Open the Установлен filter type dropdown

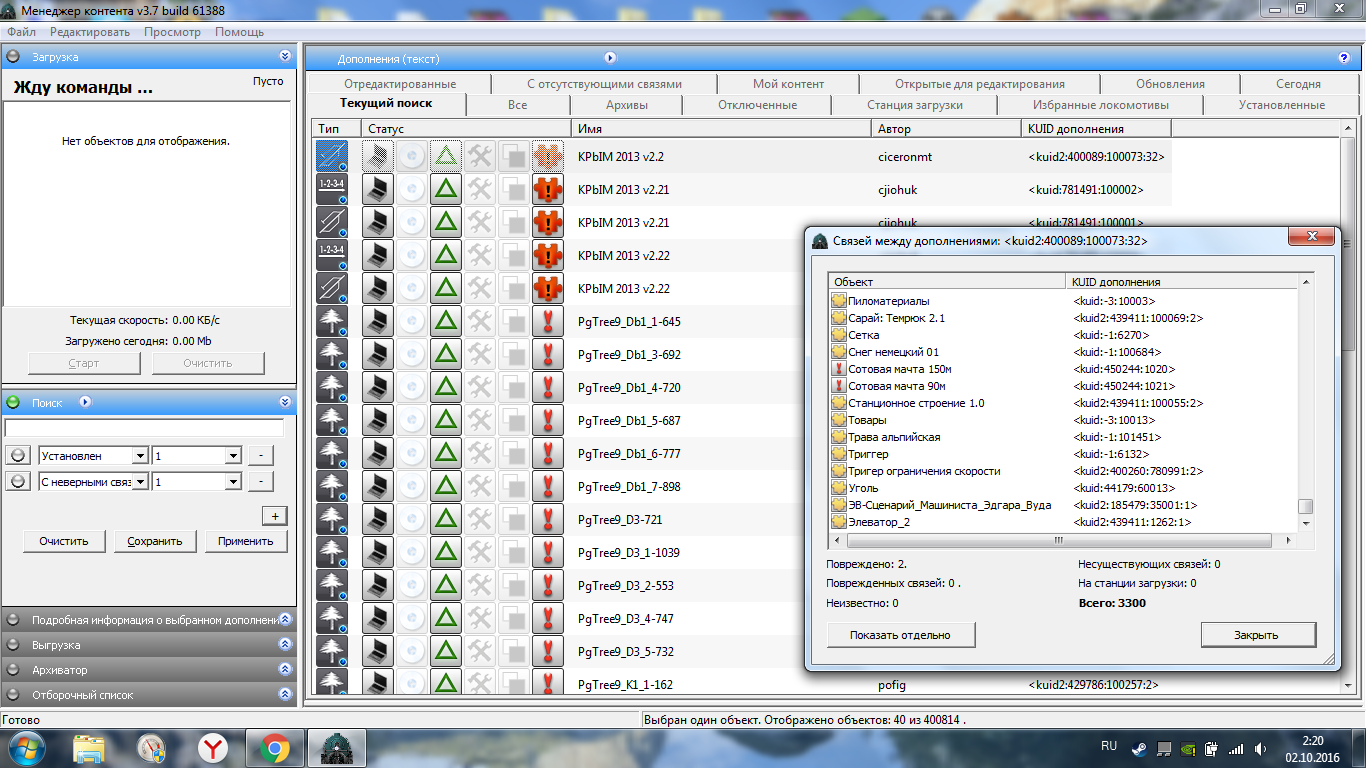(139, 456)
